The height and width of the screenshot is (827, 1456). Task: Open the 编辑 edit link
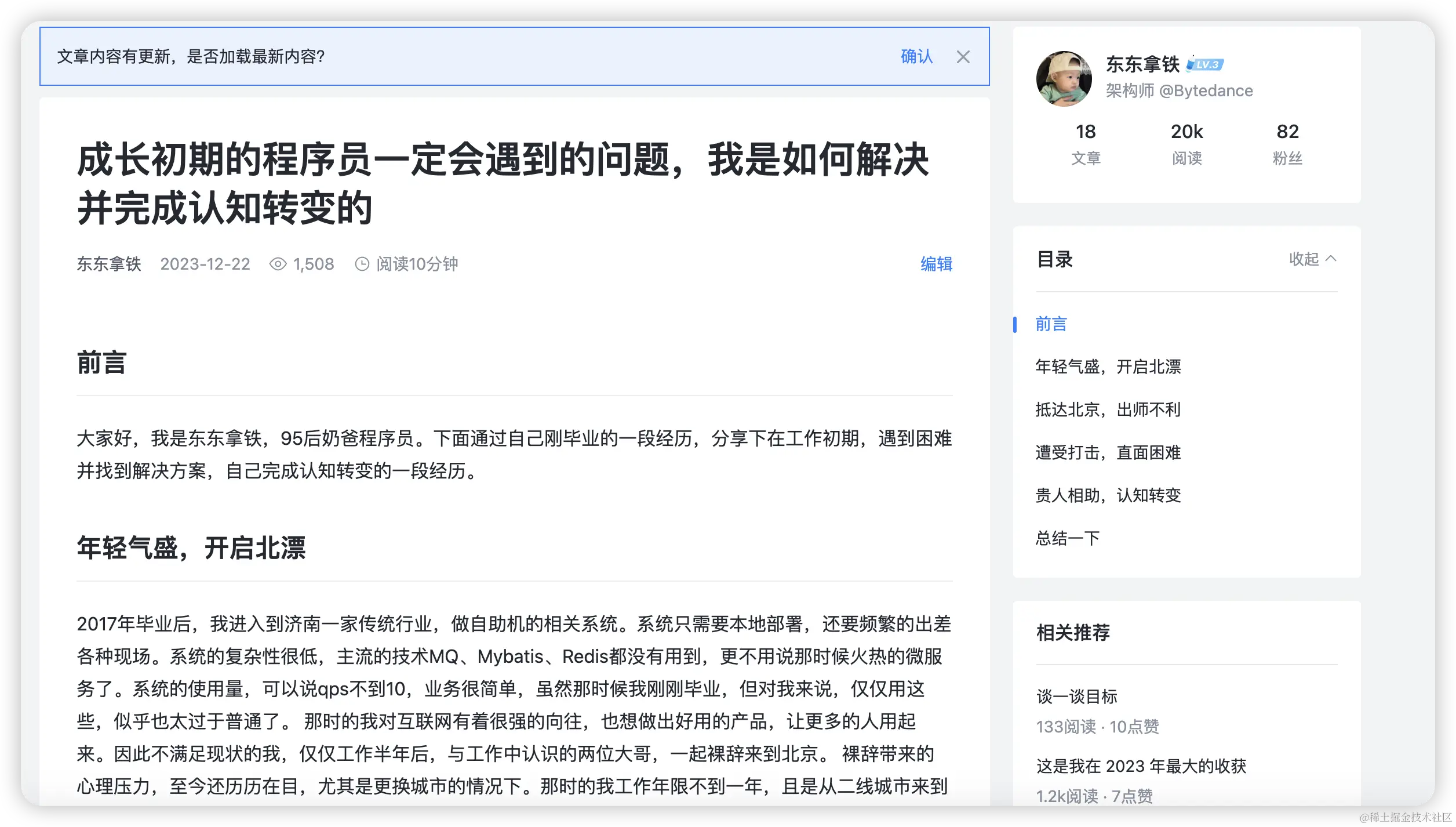(x=936, y=264)
